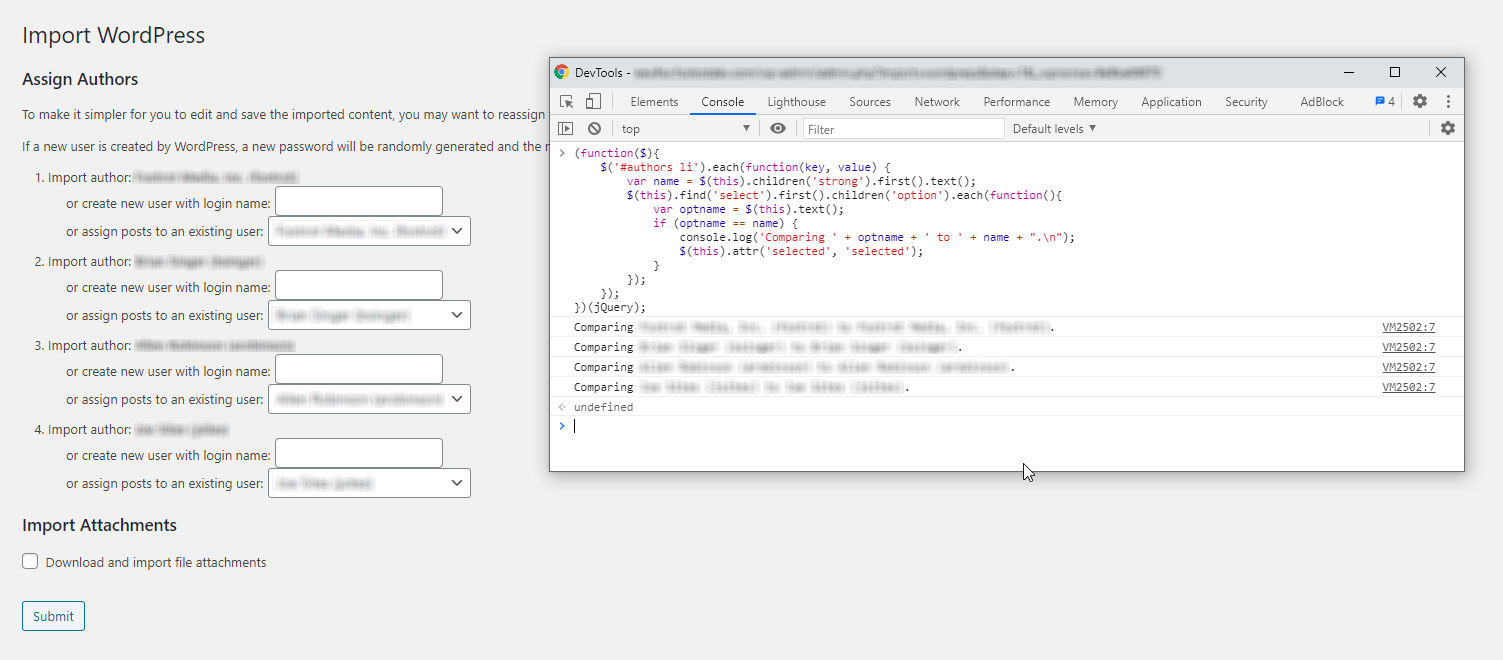The width and height of the screenshot is (1503, 660).
Task: Open existing user dropdown for author 4
Action: tap(369, 483)
